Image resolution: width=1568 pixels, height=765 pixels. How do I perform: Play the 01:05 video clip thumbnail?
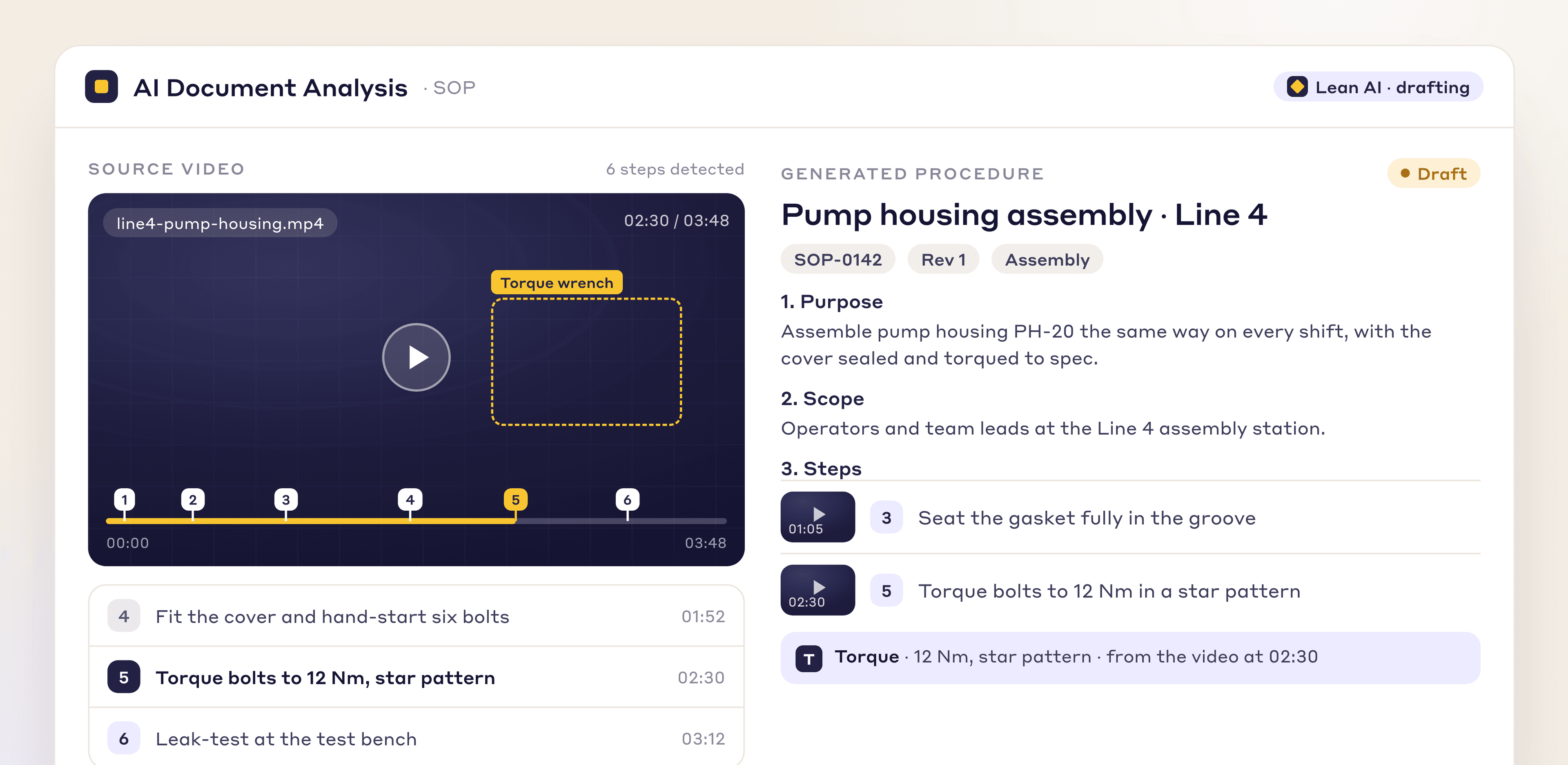(817, 517)
